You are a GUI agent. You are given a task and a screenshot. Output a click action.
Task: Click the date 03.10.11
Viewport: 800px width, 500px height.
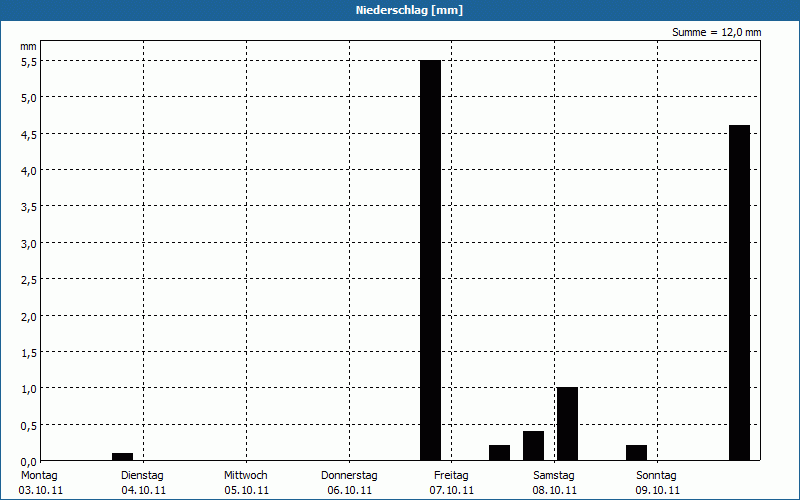[x=40, y=491]
